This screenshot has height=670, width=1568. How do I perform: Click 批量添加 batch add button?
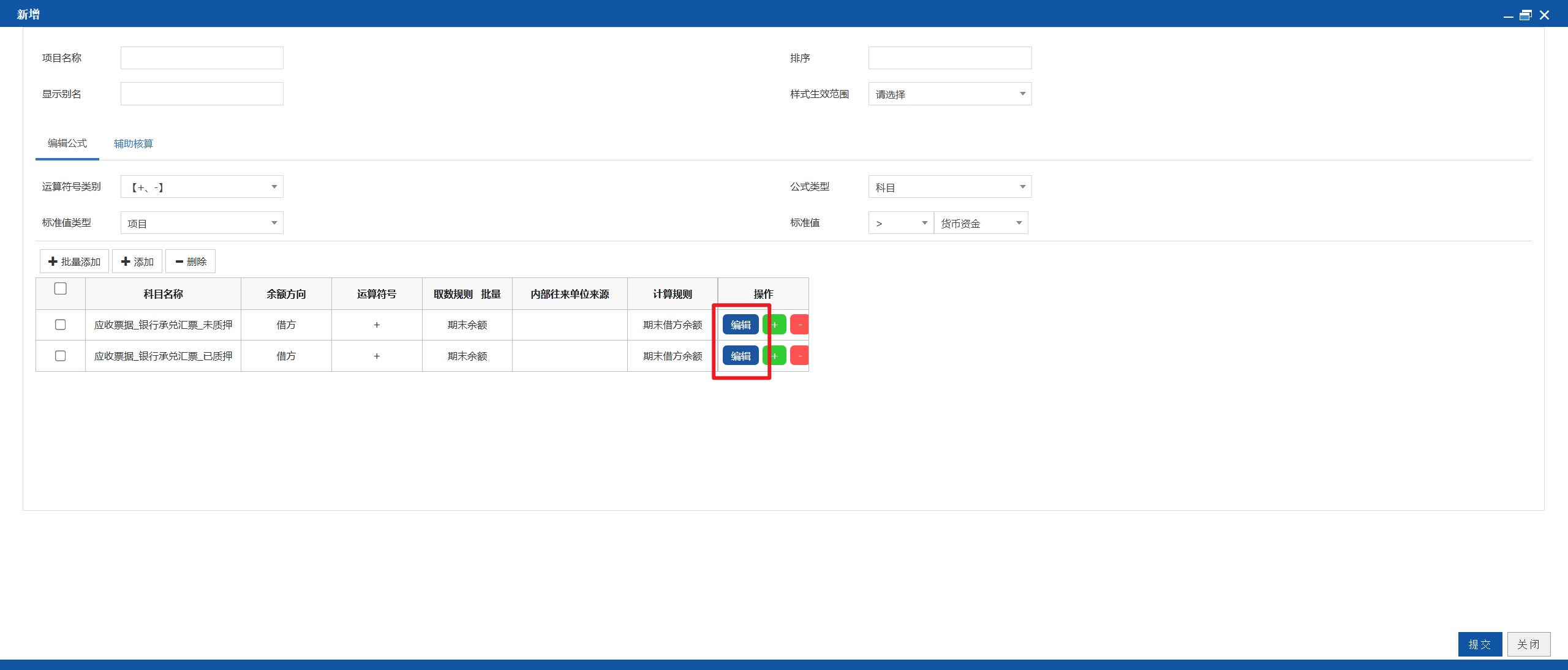pyautogui.click(x=74, y=262)
